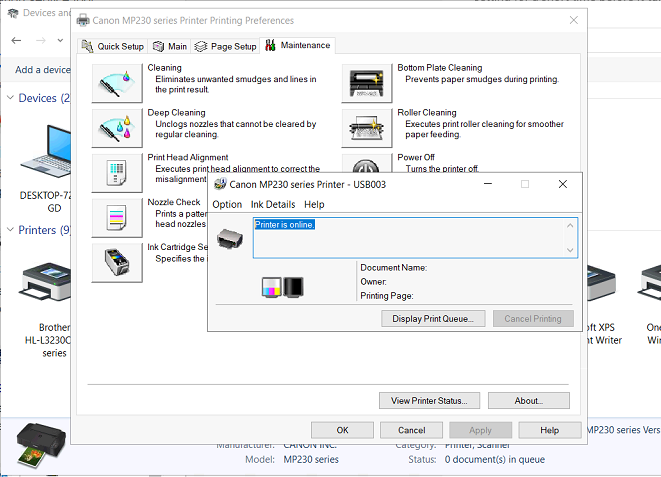Image resolution: width=661 pixels, height=477 pixels.
Task: Click the Nozzle Check icon button
Action: (x=117, y=217)
